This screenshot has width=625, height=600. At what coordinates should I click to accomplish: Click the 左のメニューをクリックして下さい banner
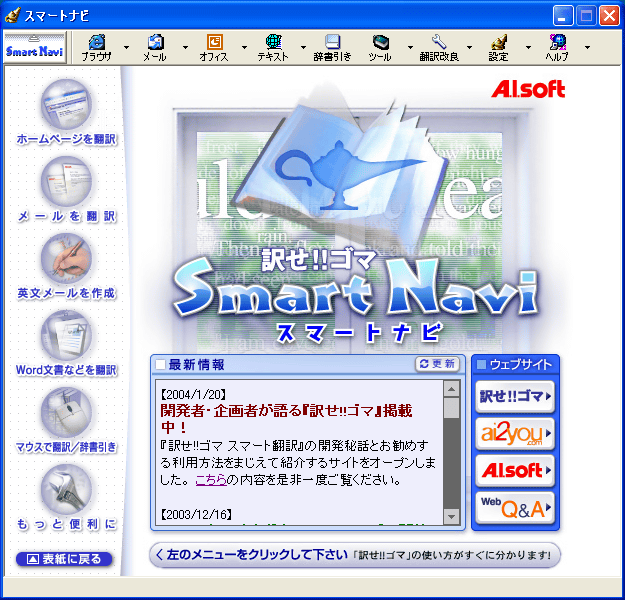click(x=355, y=555)
